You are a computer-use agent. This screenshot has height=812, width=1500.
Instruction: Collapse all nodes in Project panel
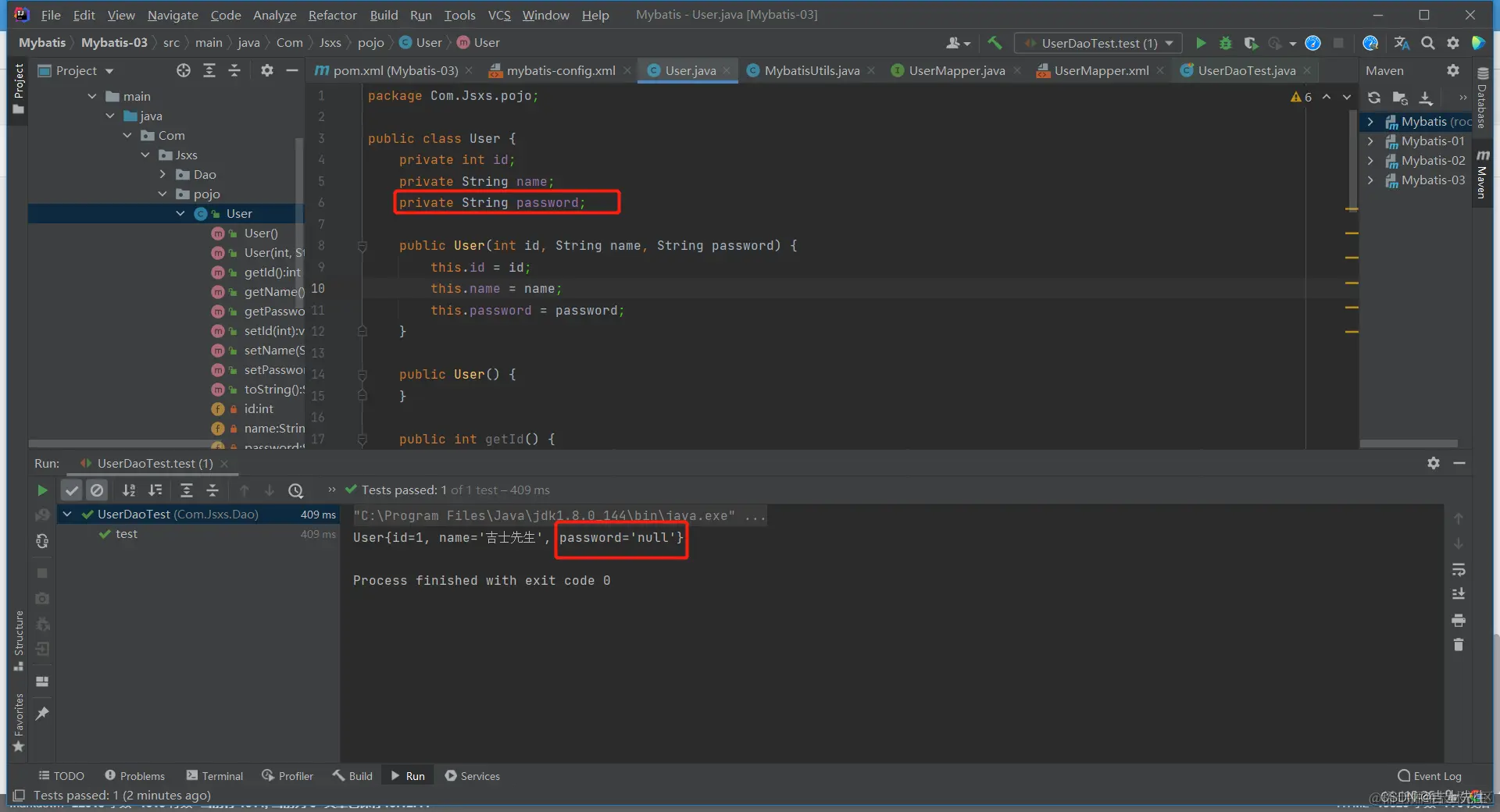[234, 70]
